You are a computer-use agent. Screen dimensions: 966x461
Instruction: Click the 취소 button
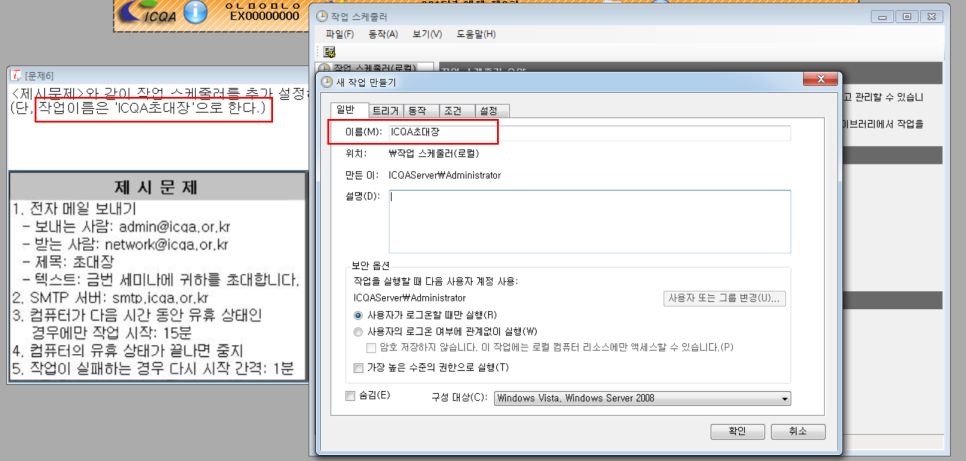[798, 431]
